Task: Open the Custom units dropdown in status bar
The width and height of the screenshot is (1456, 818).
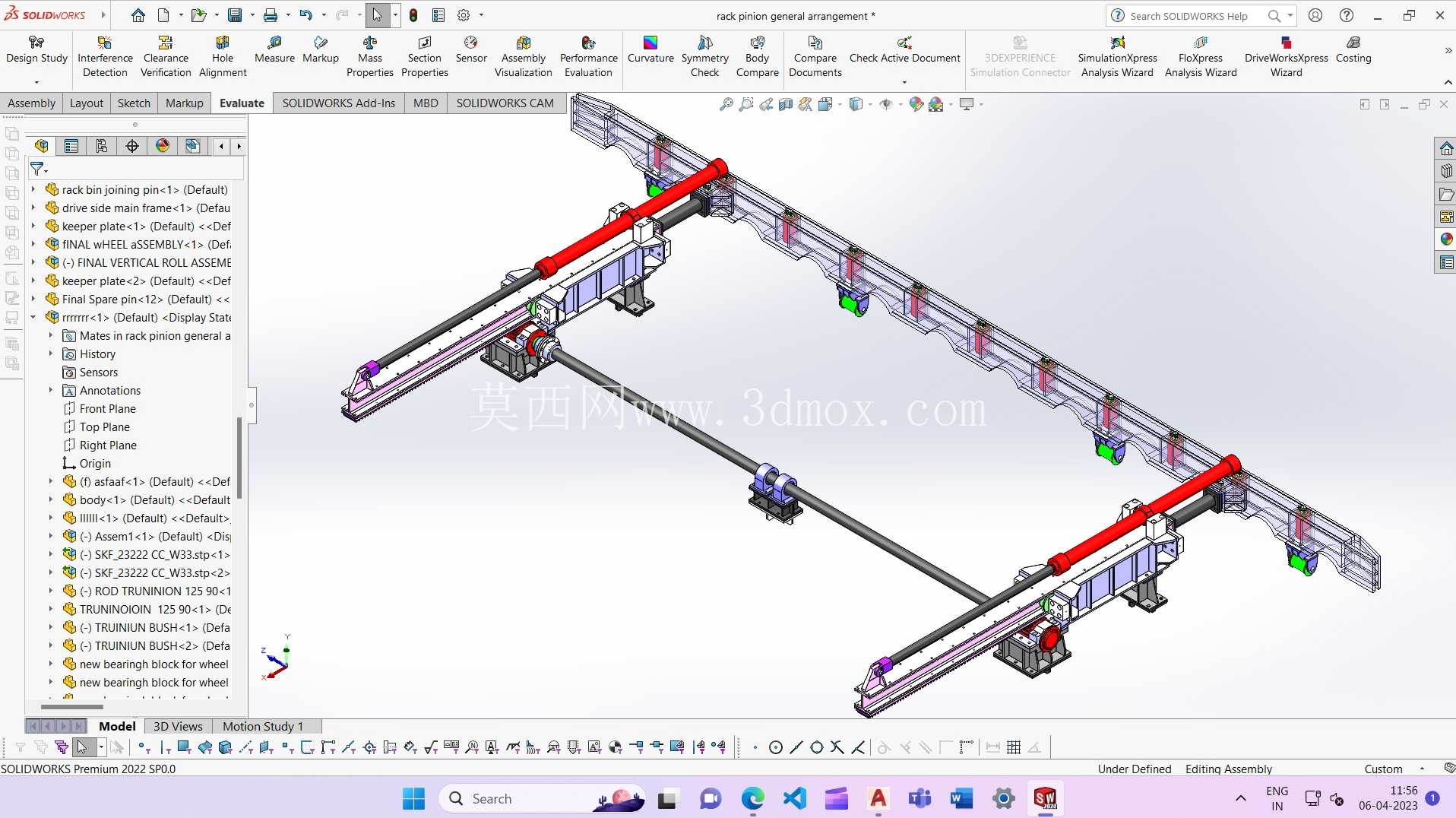Action: click(x=1422, y=769)
